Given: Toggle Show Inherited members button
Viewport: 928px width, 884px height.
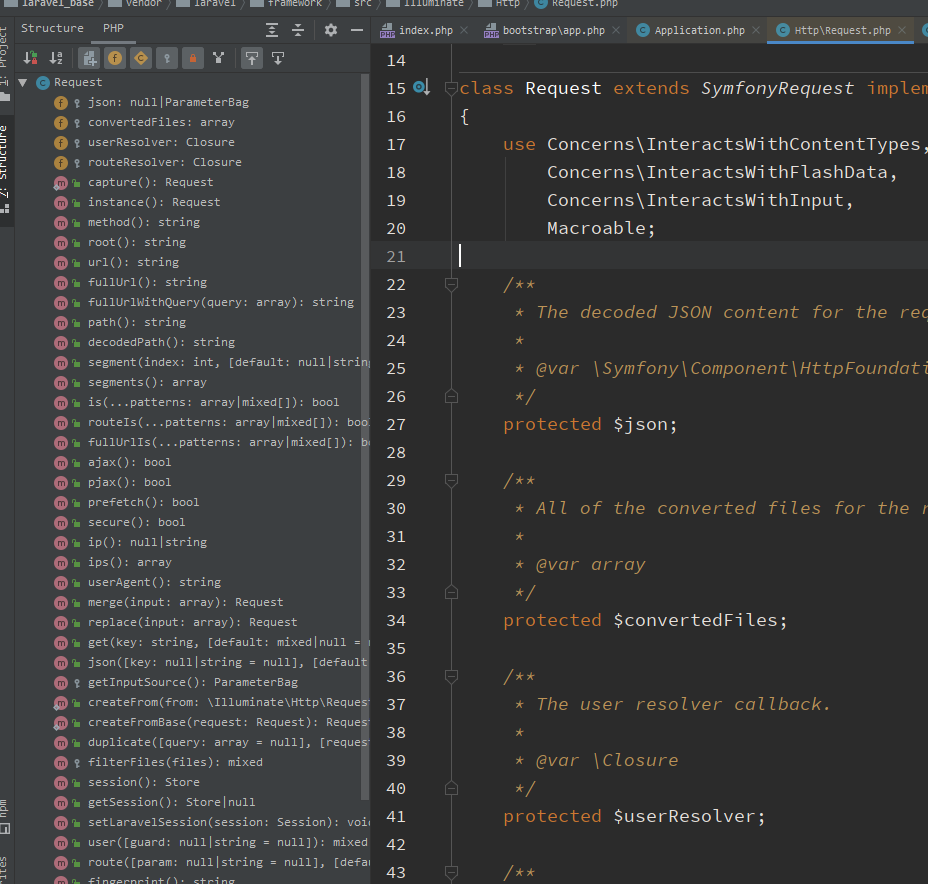Looking at the screenshot, I should (89, 58).
